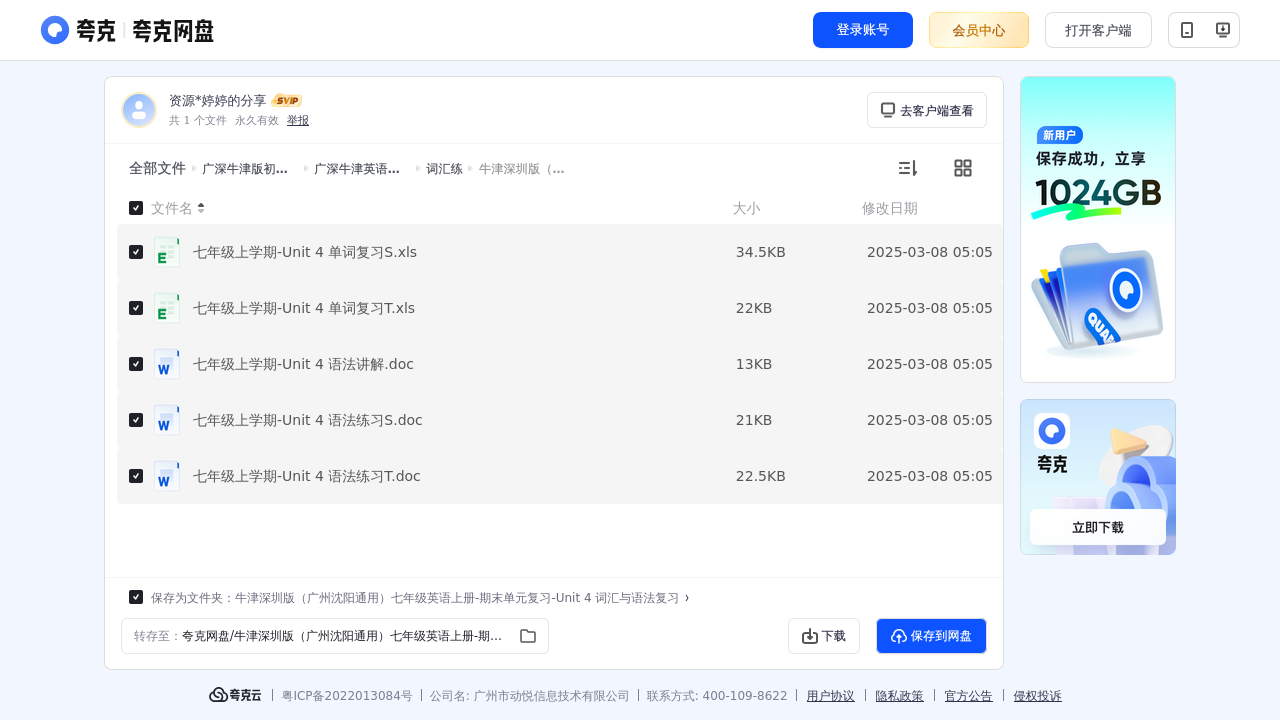Uncheck 七年级上学期-Unit 4 语法讲解.doc
The height and width of the screenshot is (720, 1280).
click(x=136, y=364)
